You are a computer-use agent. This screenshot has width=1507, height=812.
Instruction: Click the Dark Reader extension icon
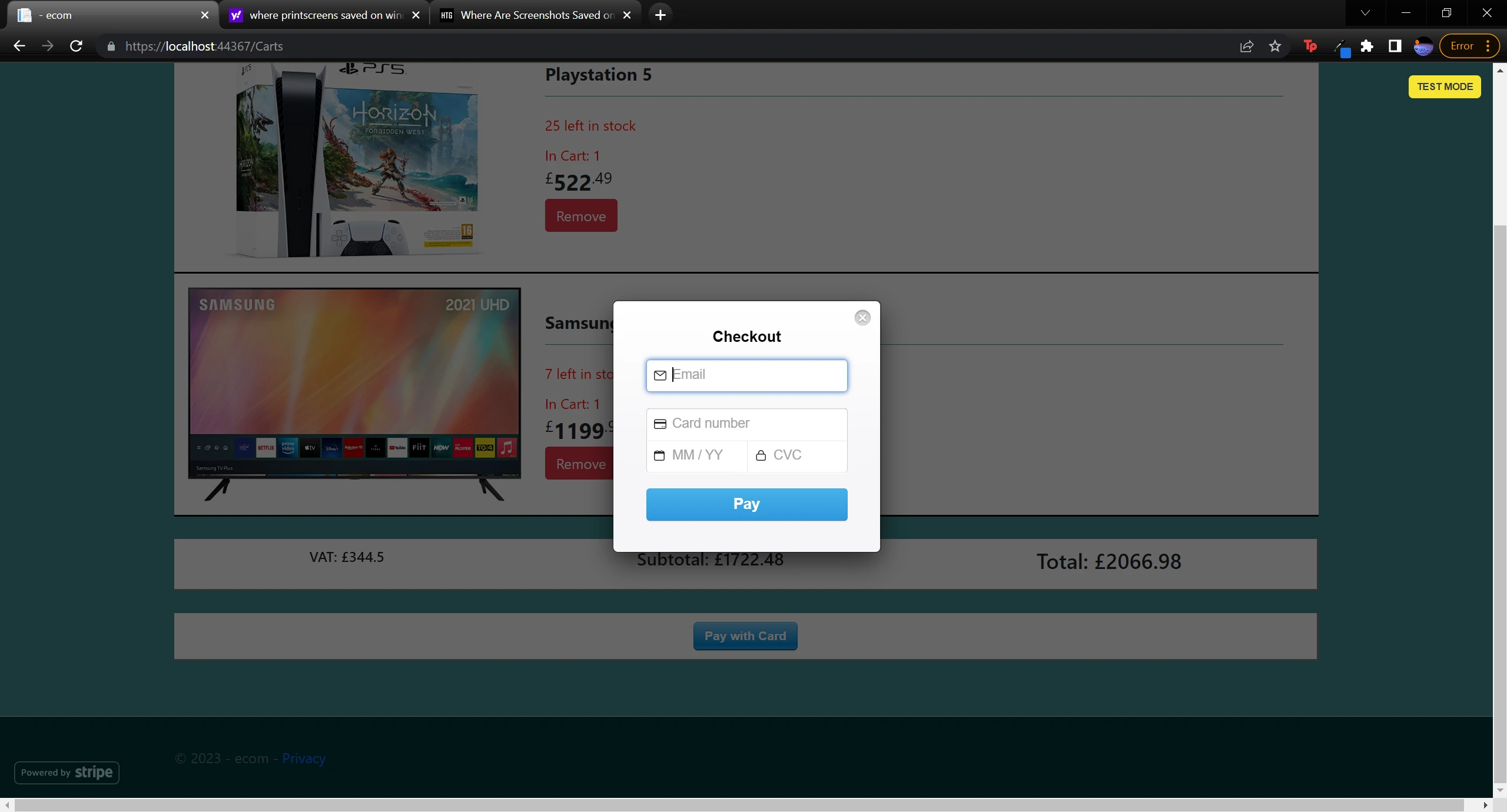click(1395, 46)
